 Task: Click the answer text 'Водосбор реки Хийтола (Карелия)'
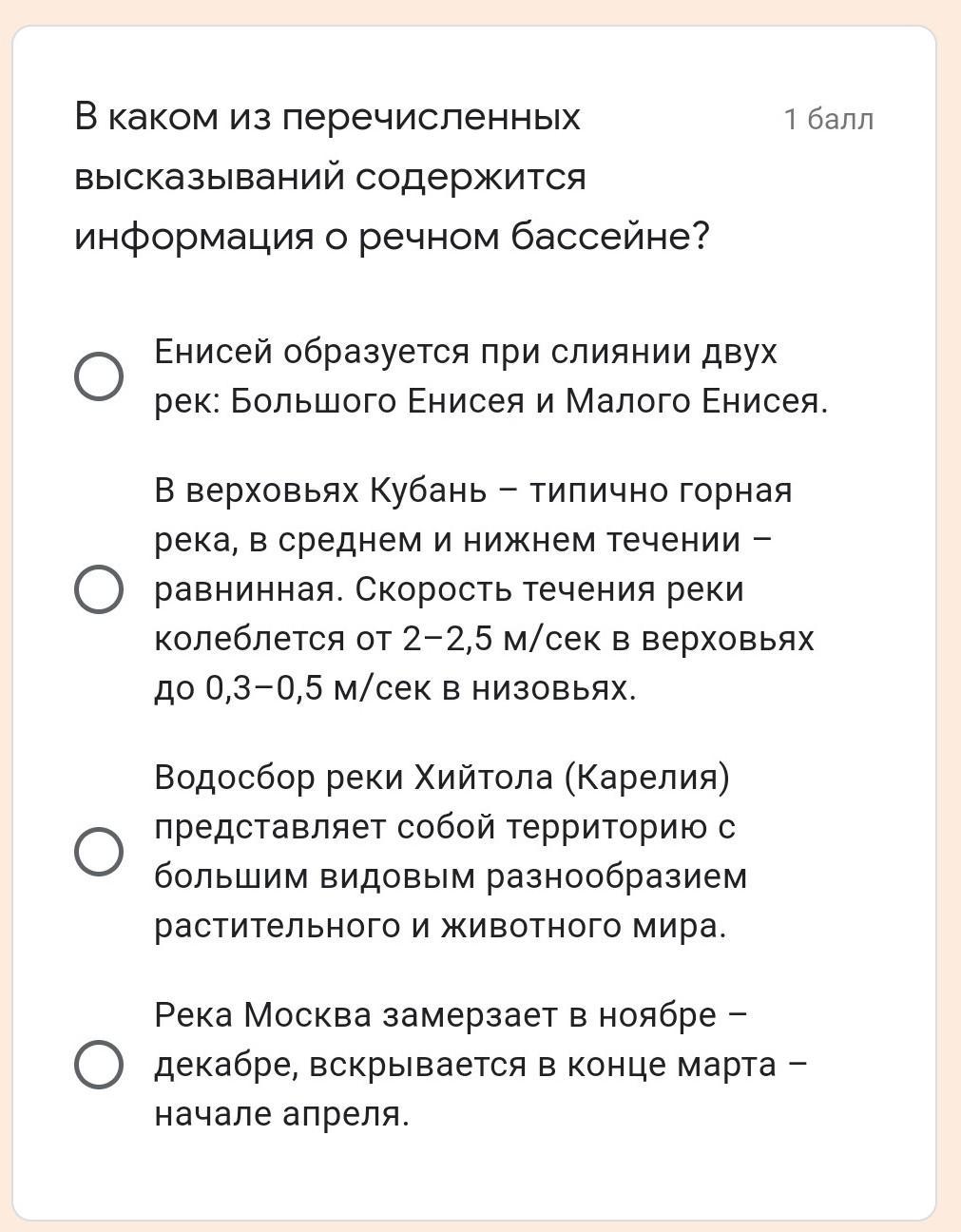(442, 778)
